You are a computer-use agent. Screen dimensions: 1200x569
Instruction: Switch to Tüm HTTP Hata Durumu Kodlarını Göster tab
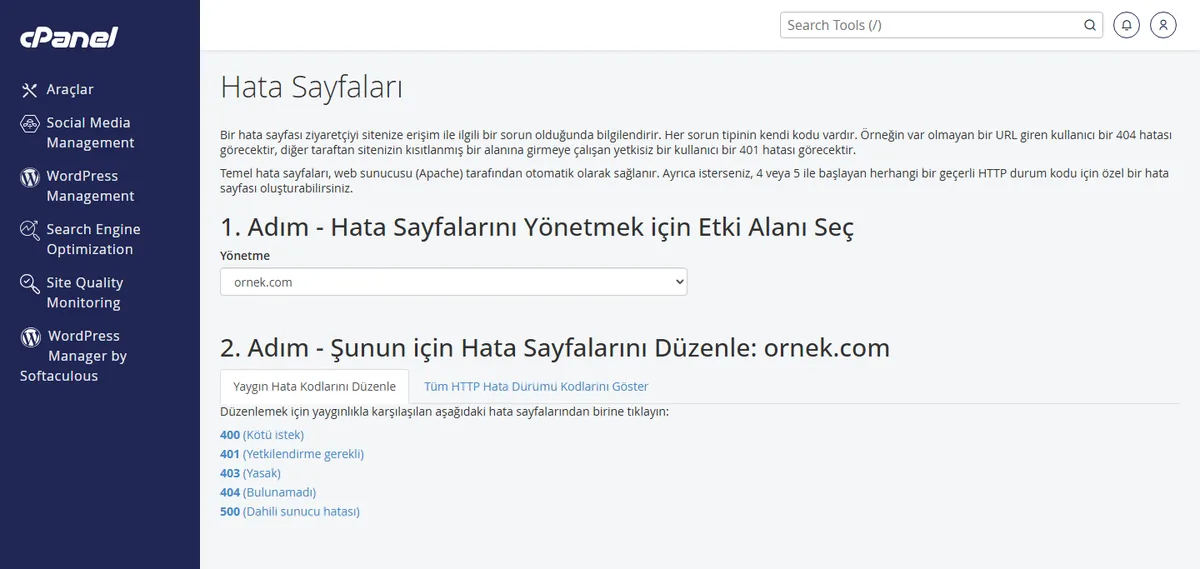click(536, 386)
